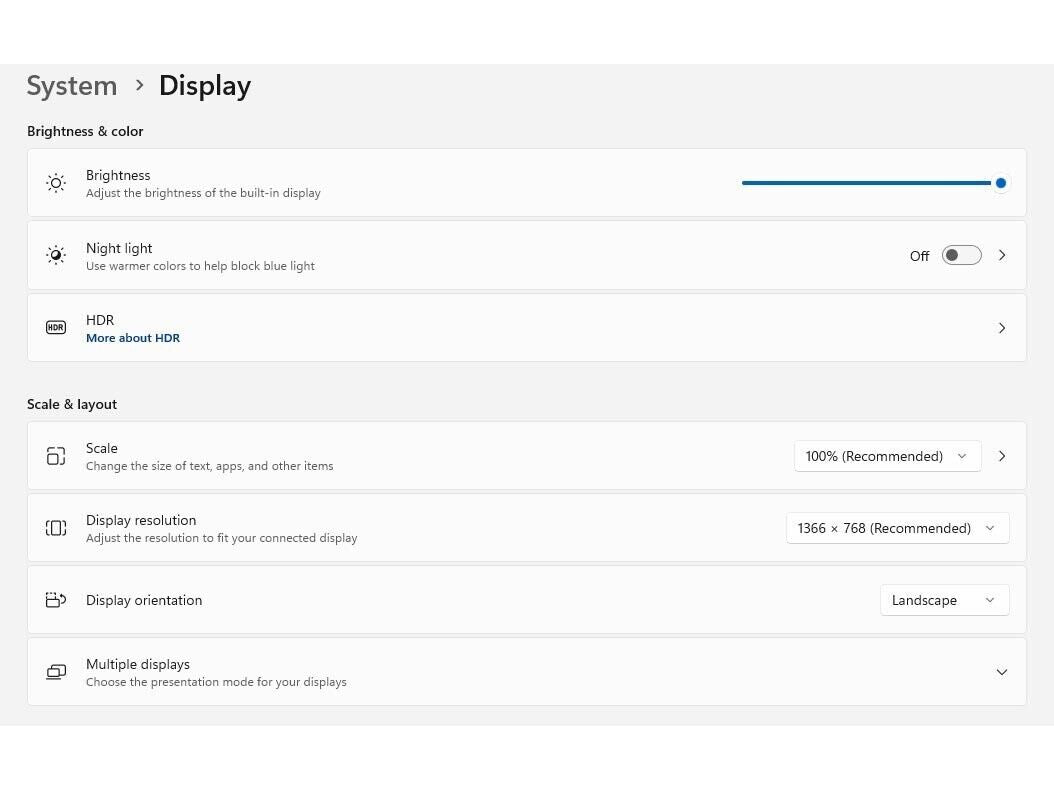Screen dimensions: 1054x790
Task: Click the Night light icon
Action: coord(56,256)
